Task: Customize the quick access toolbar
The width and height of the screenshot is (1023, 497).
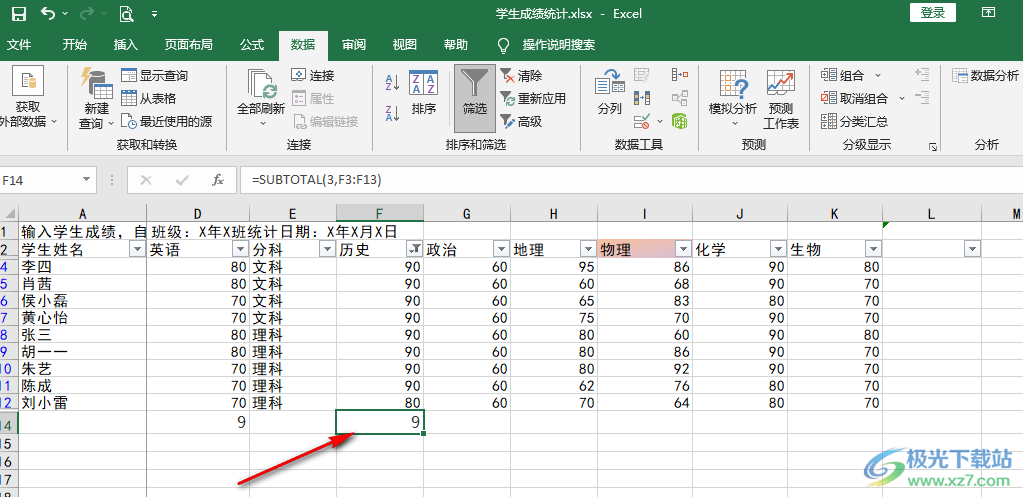Action: [x=154, y=14]
